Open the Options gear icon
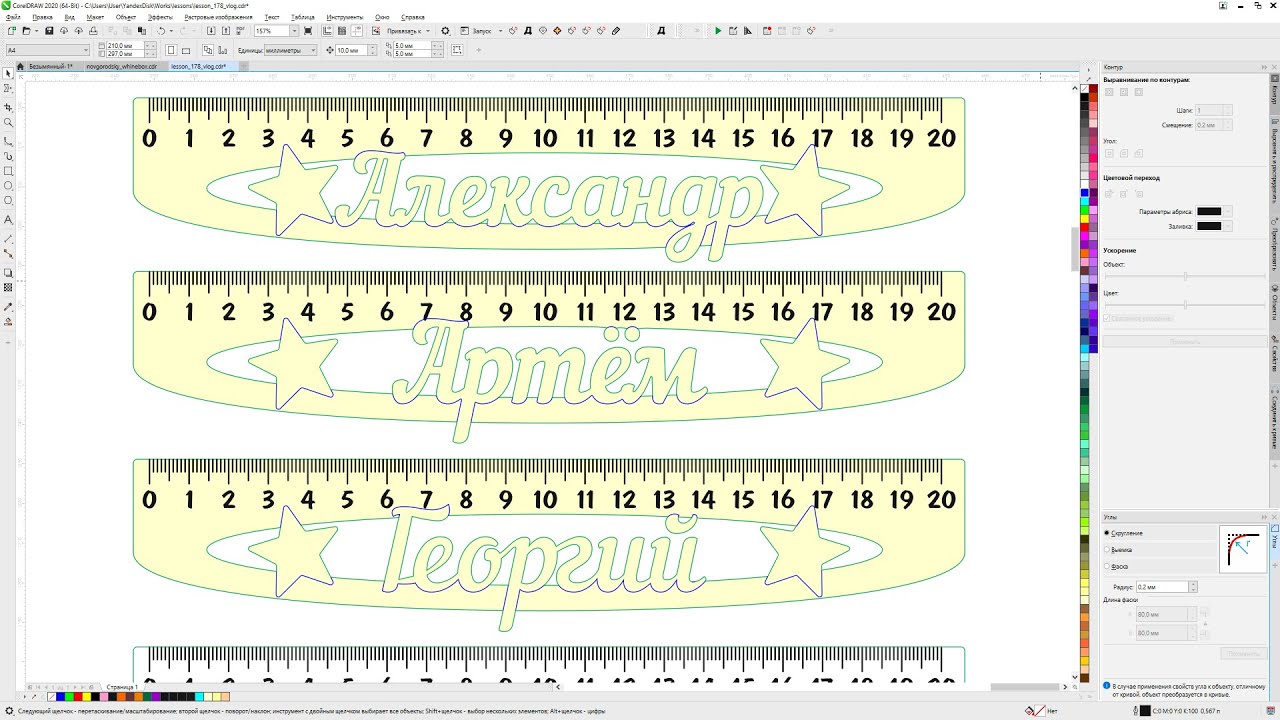 [x=445, y=31]
